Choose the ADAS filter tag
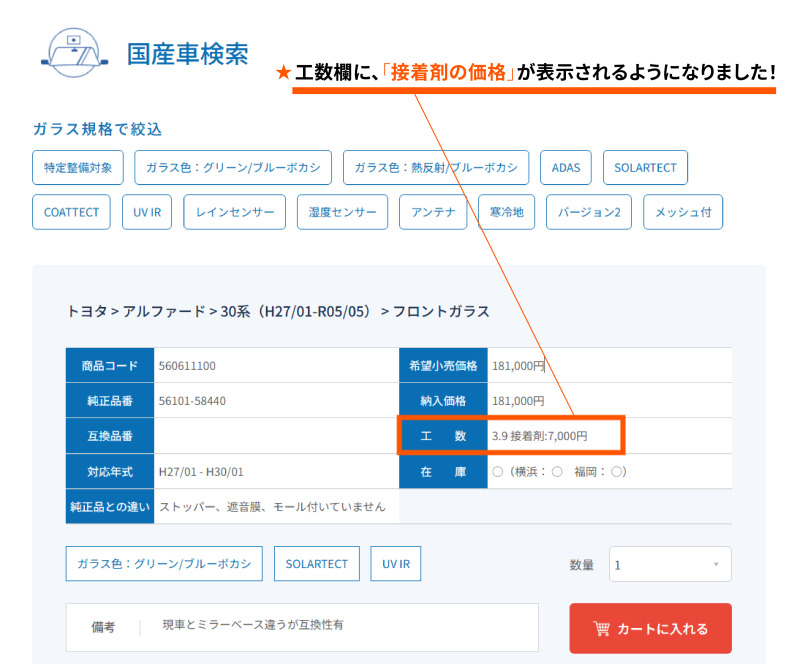This screenshot has width=800, height=664. coord(566,167)
